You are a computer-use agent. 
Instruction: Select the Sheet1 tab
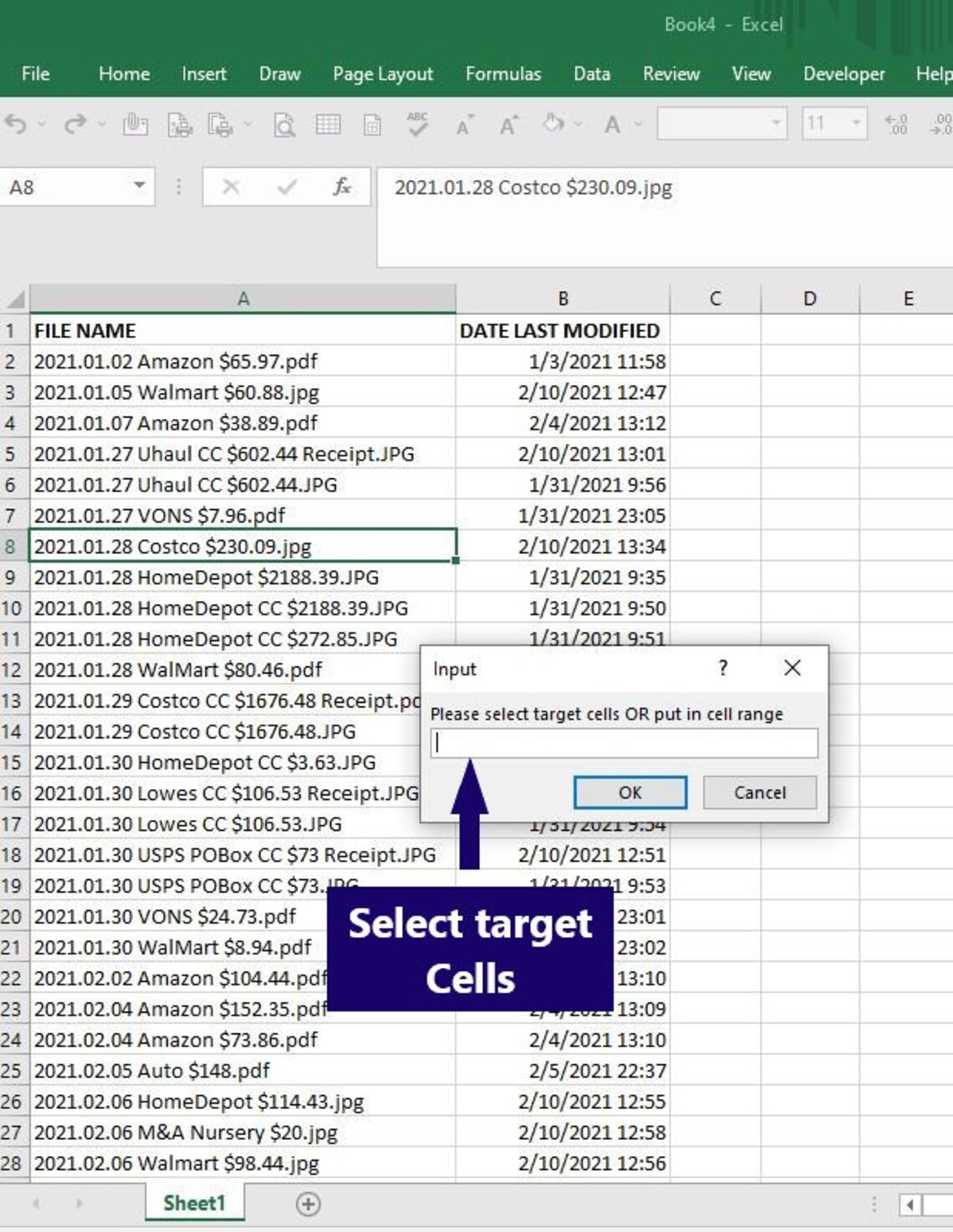click(x=194, y=1203)
